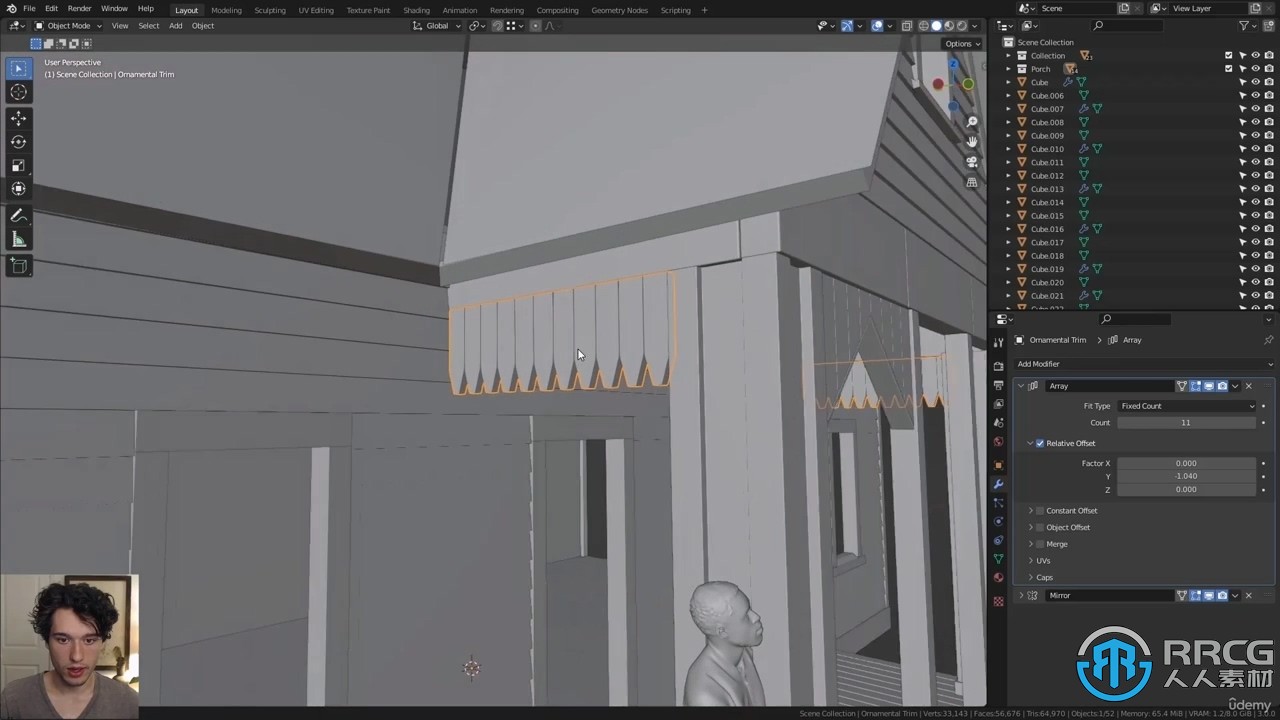Click the new collection icon in outliner

click(1267, 25)
